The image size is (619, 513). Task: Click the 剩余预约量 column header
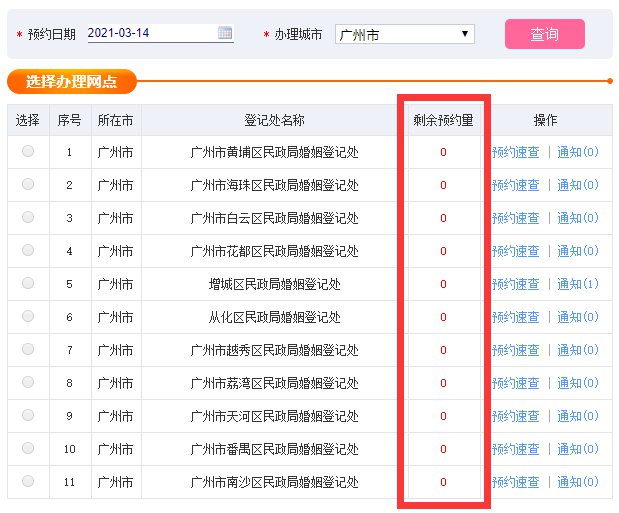click(x=443, y=120)
